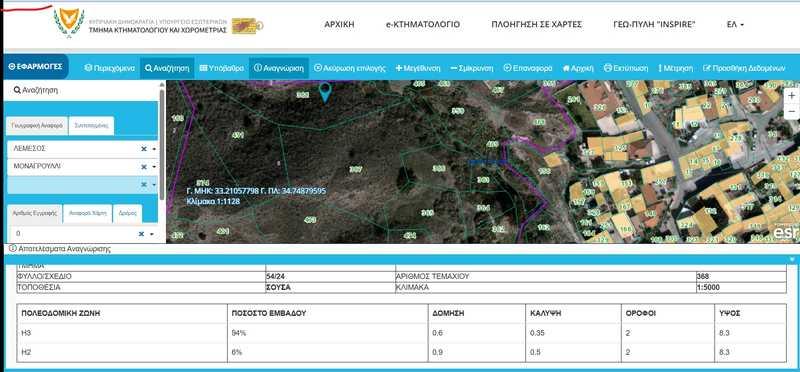Click the parcel number value 368
This screenshot has width=800, height=372.
pyautogui.click(x=703, y=276)
